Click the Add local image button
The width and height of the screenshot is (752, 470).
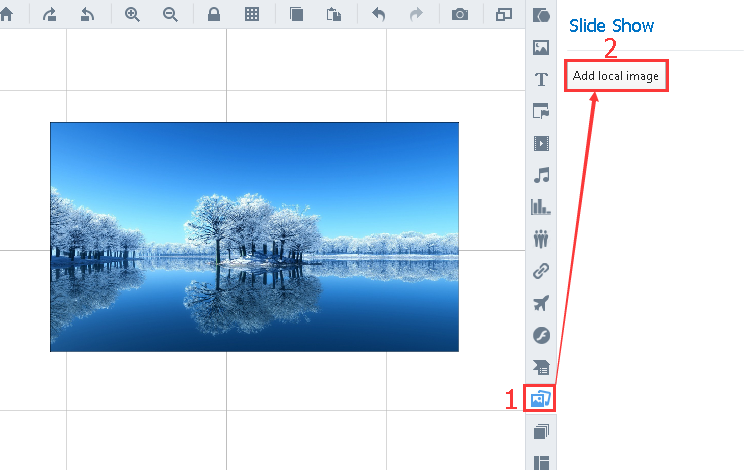click(x=616, y=76)
